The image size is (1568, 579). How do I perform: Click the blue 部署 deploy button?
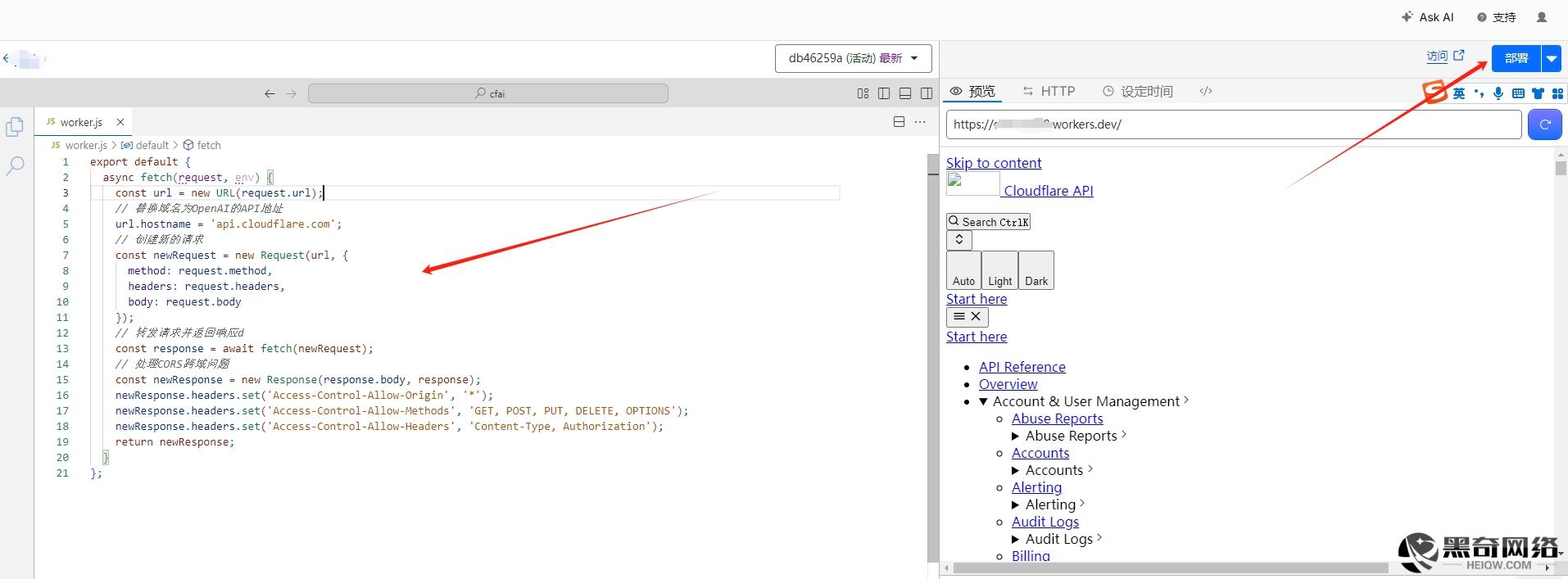pyautogui.click(x=1516, y=58)
